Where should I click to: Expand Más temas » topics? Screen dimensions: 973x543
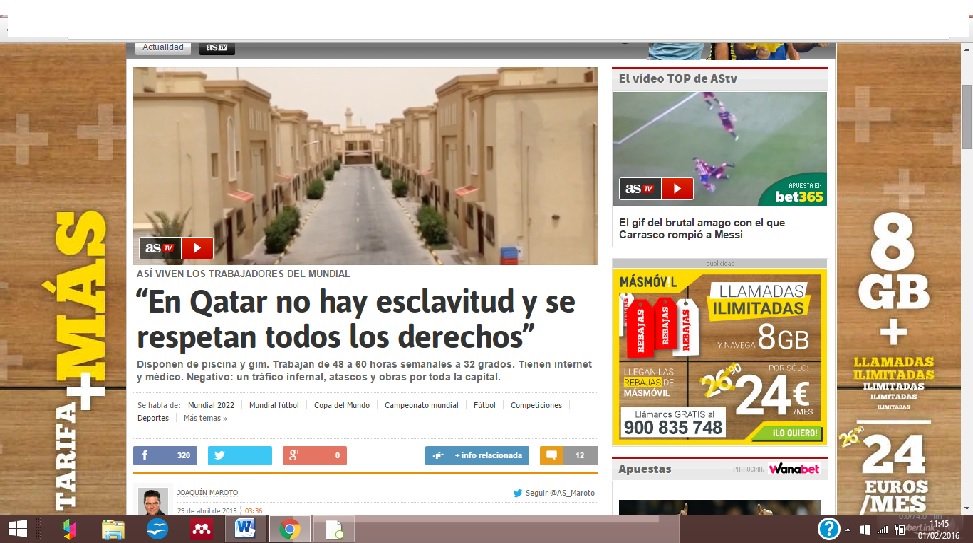click(205, 418)
